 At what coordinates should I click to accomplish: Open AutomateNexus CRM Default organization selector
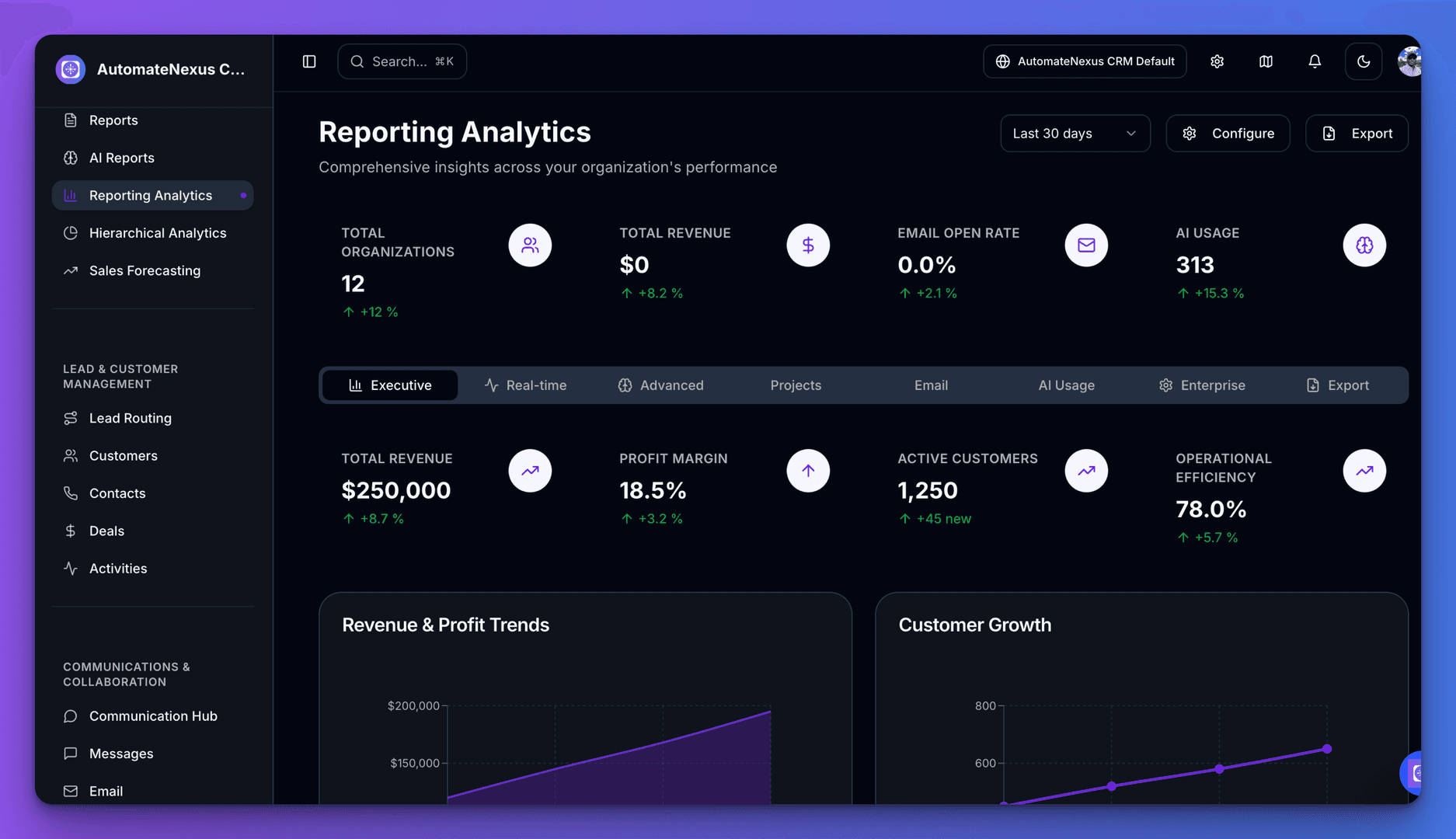click(x=1084, y=61)
